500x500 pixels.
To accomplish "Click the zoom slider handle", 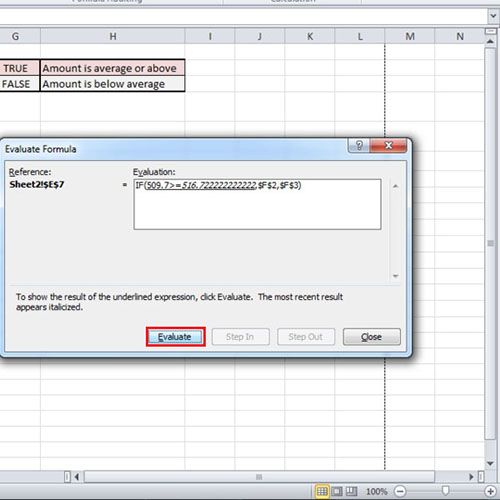I will [445, 491].
